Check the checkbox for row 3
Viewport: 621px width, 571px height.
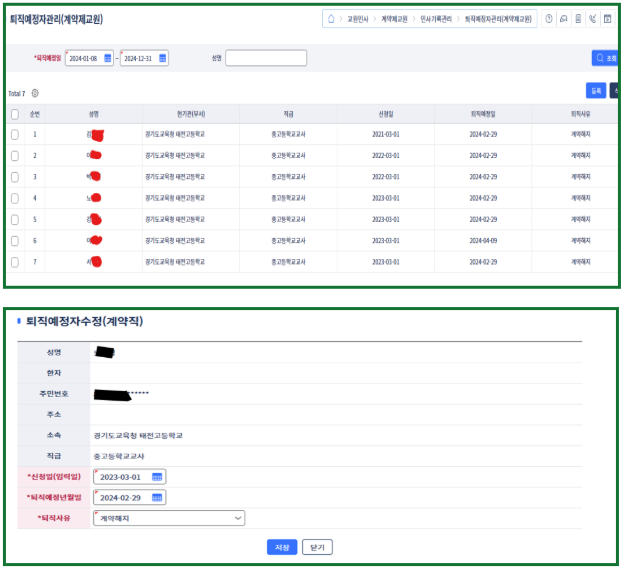(x=15, y=177)
